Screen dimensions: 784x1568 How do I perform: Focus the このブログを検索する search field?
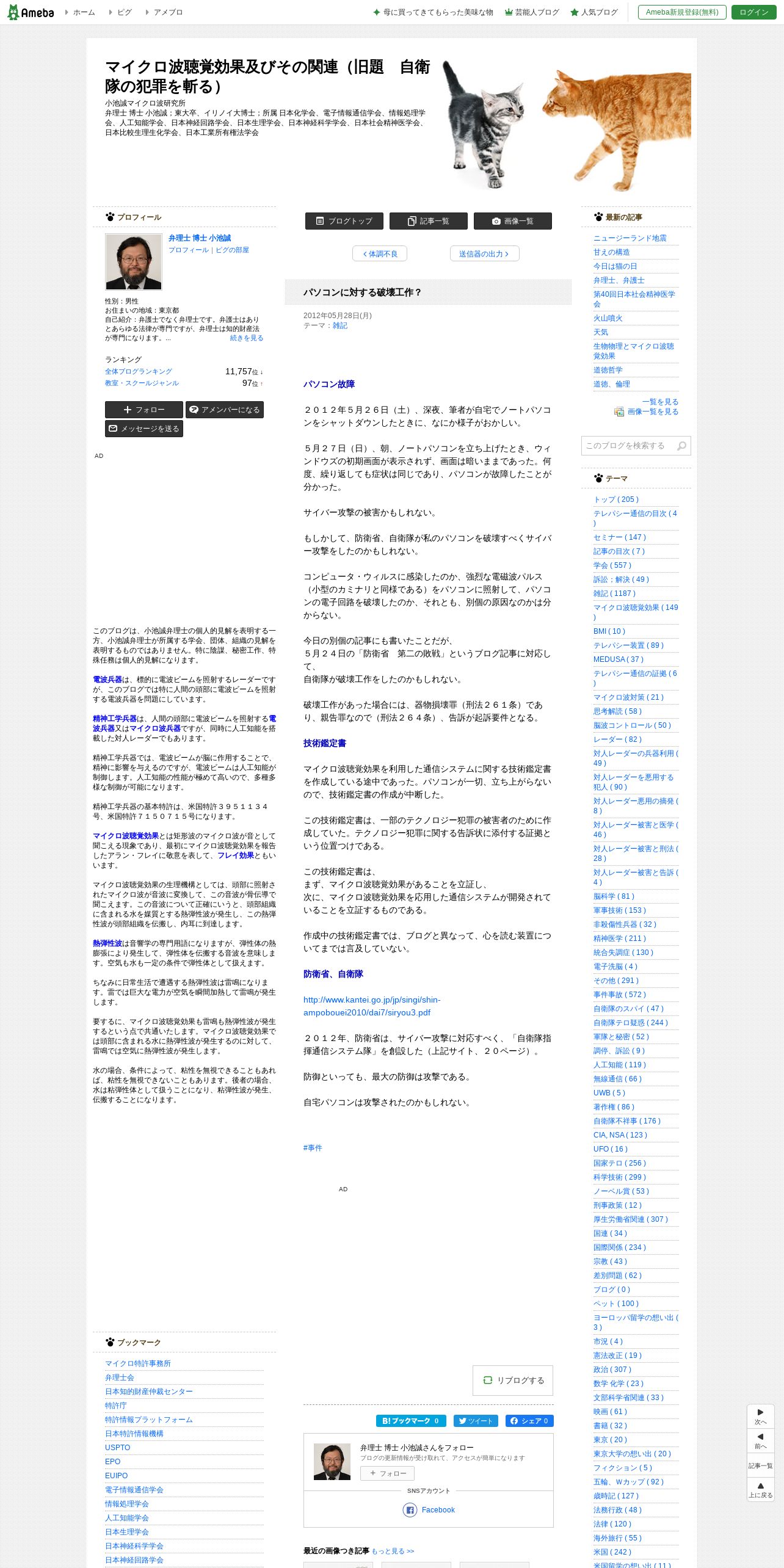(628, 446)
